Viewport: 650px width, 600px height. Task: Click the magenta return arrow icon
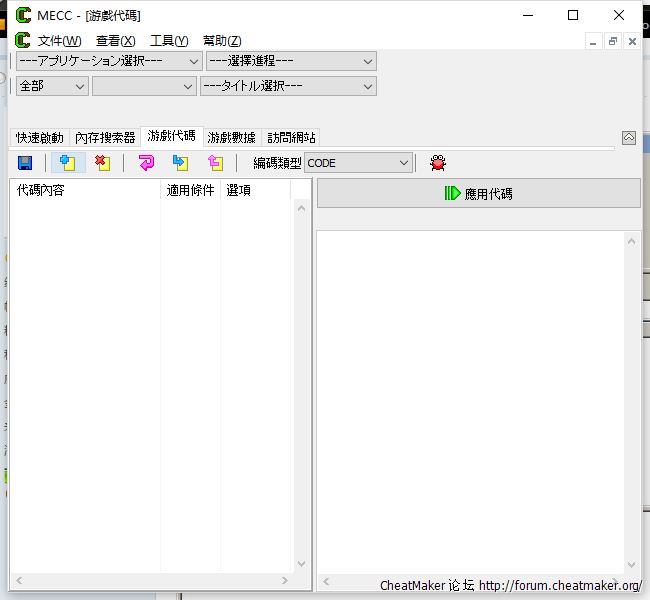(147, 163)
